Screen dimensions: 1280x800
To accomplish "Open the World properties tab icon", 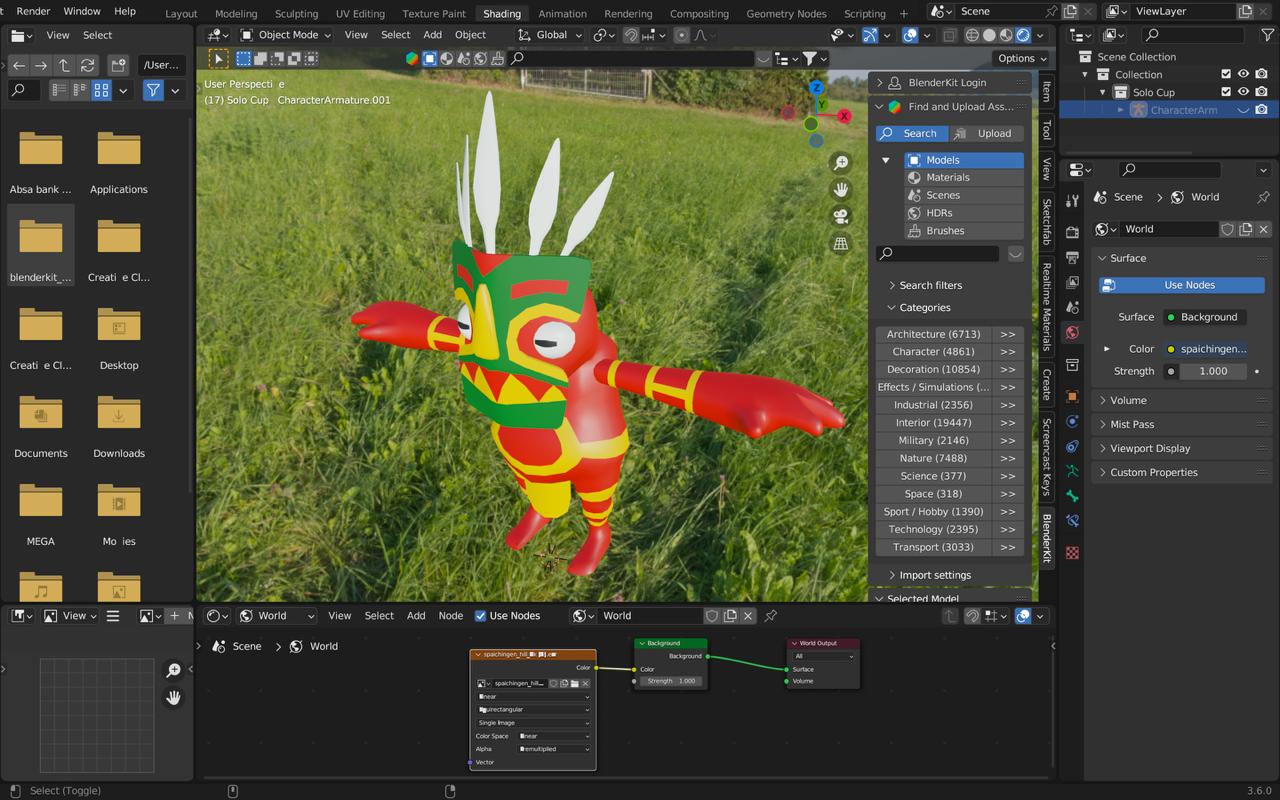I will point(1072,333).
